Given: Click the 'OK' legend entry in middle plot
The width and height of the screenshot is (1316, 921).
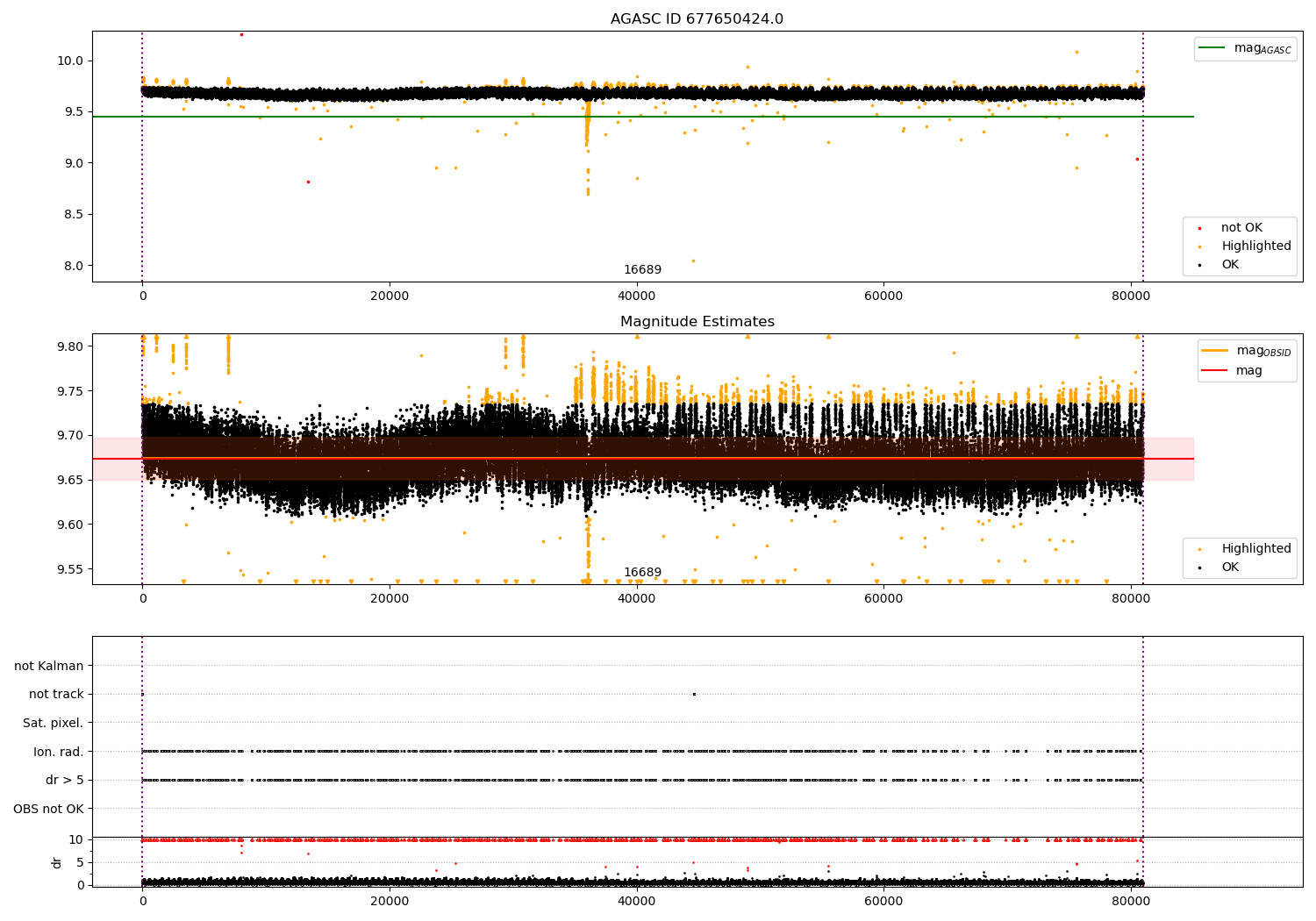Looking at the screenshot, I should pos(1230,568).
